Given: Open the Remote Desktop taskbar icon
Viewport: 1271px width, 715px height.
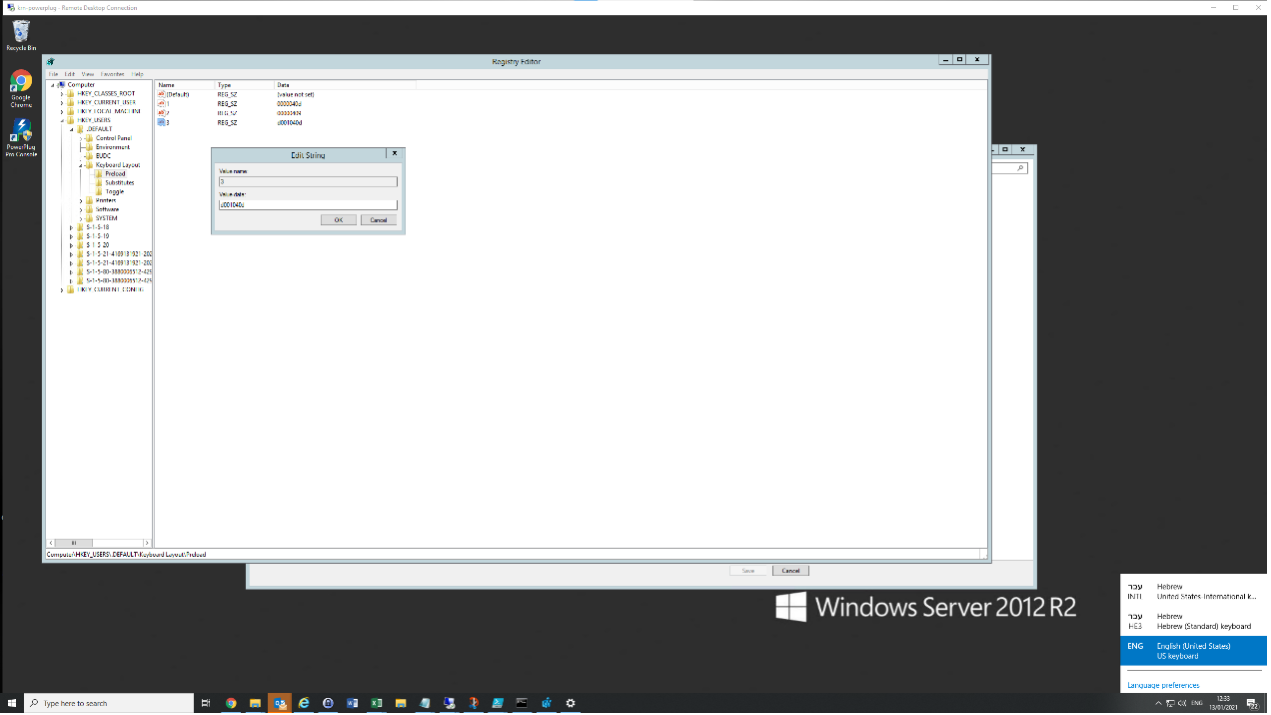Looking at the screenshot, I should (x=450, y=703).
